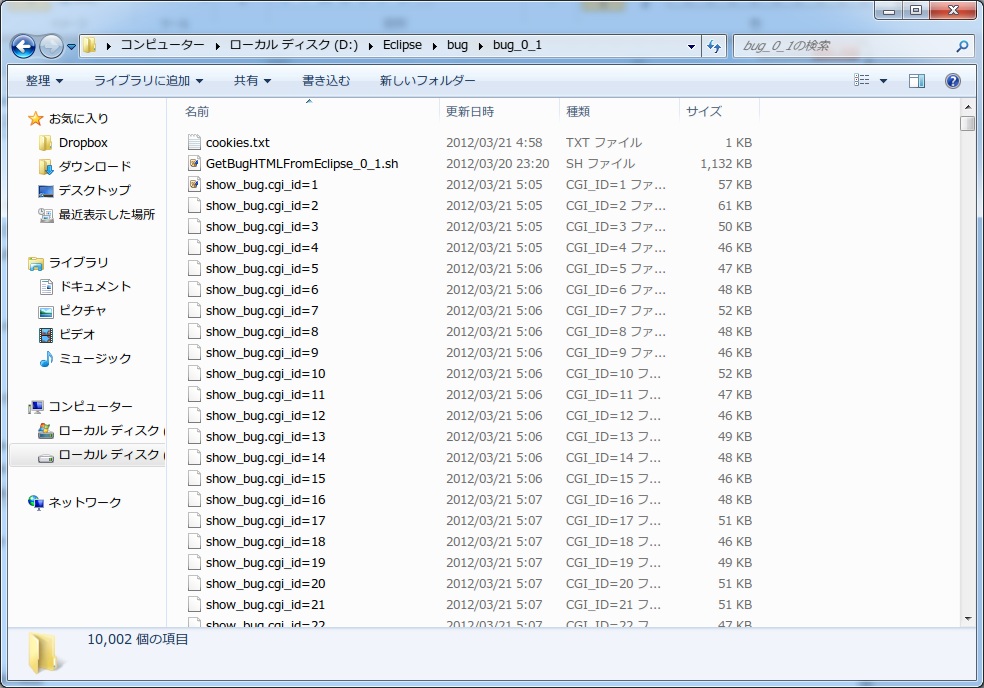Click the vertical scrollbar thumb
Viewport: 984px width, 688px height.
coord(967,123)
